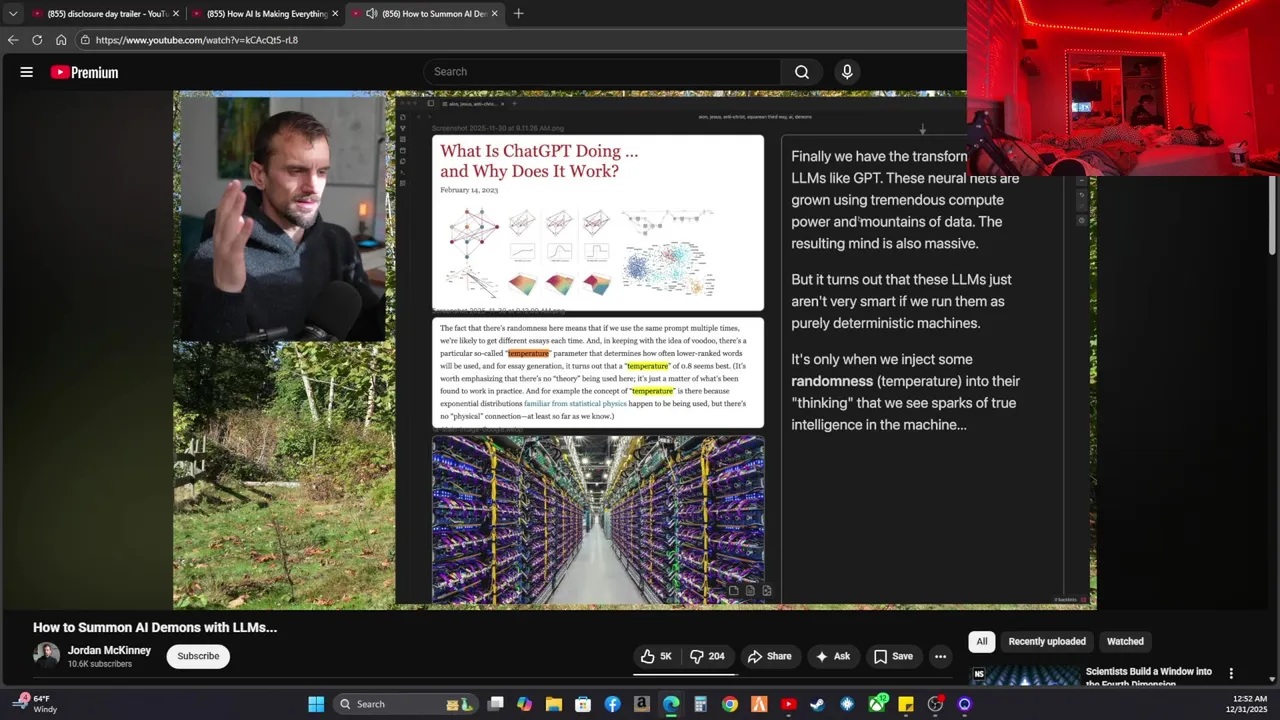Like the video with 5K thumbs up
Image resolution: width=1280 pixels, height=720 pixels.
coord(657,656)
